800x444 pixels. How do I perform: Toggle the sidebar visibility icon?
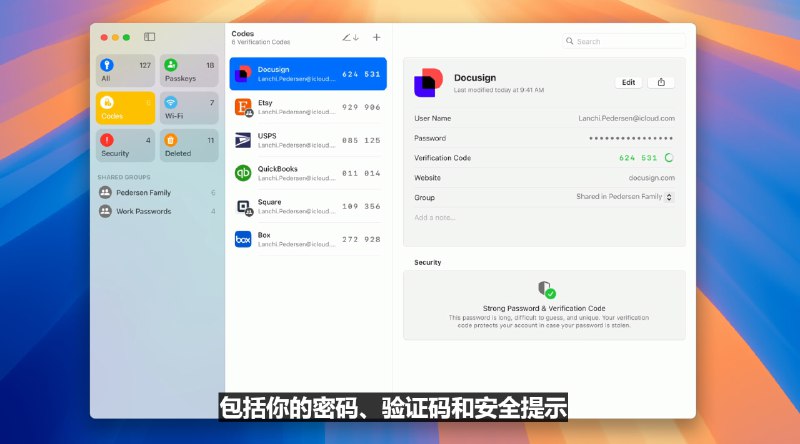coord(149,37)
